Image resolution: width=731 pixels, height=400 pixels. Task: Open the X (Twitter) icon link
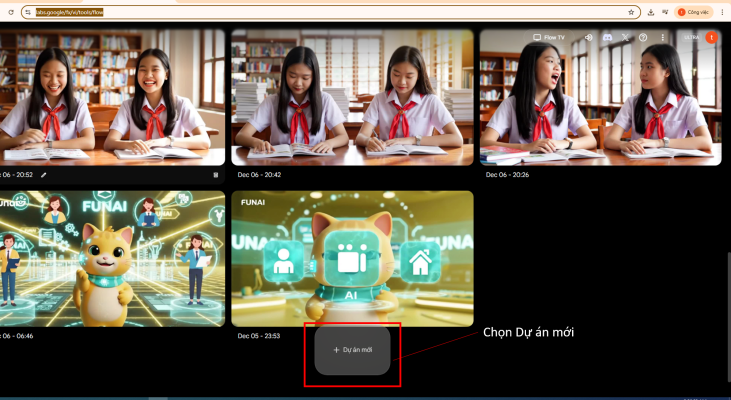coord(625,37)
